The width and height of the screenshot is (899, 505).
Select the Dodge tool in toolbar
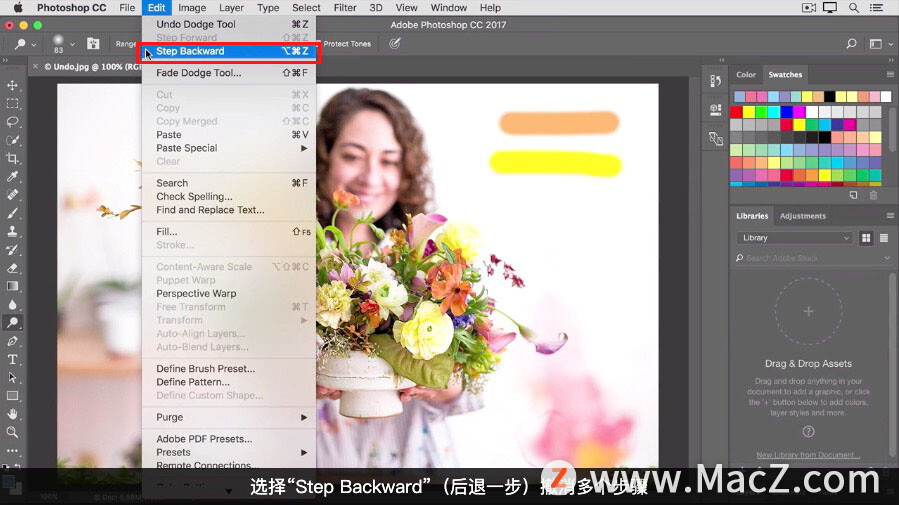pos(12,323)
